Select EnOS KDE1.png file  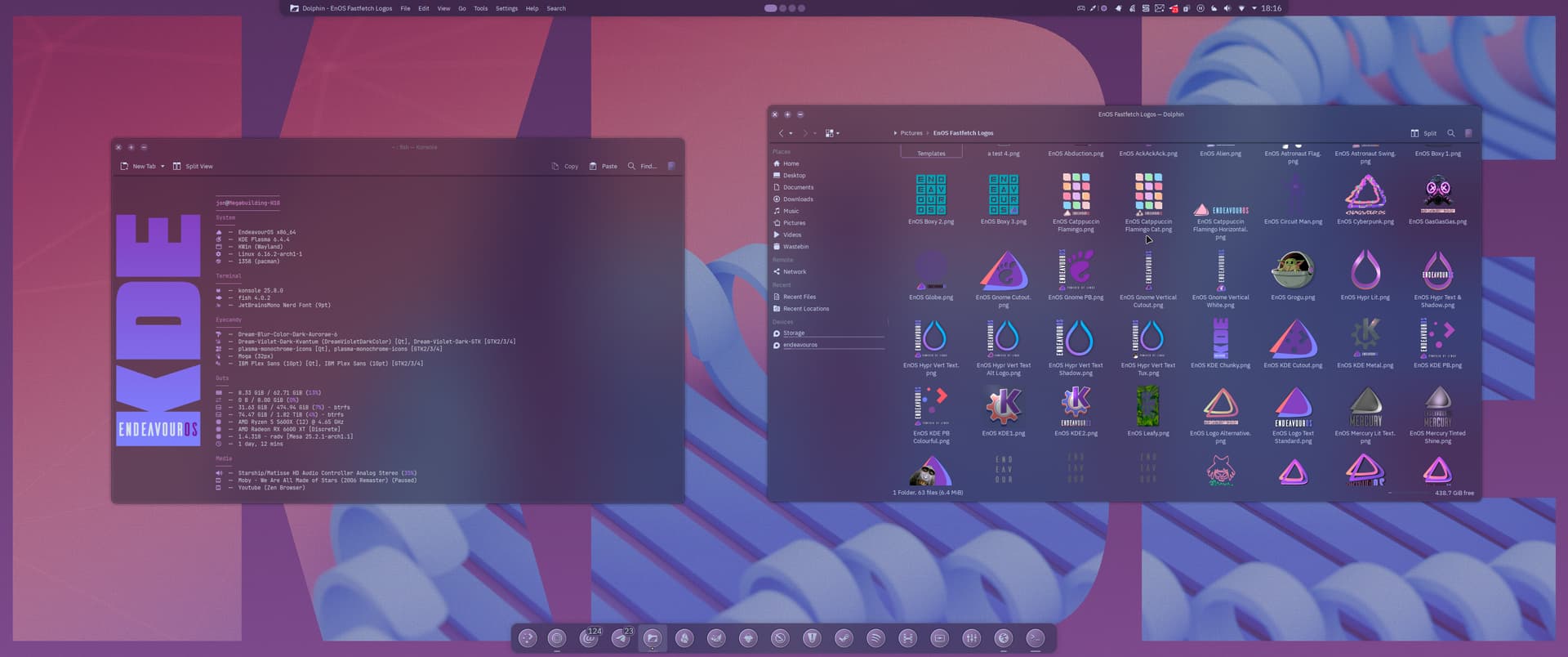click(1004, 411)
